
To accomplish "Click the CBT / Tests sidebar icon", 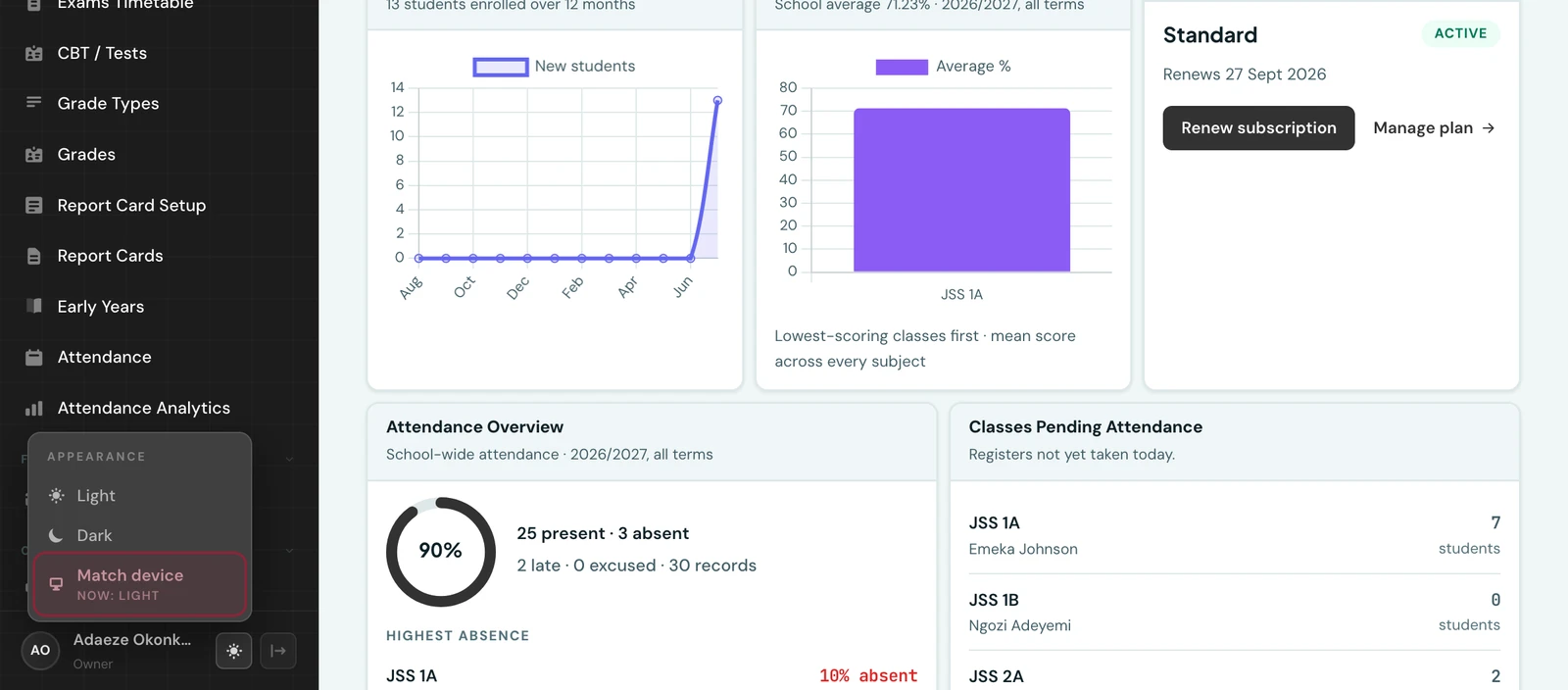I will [x=34, y=53].
